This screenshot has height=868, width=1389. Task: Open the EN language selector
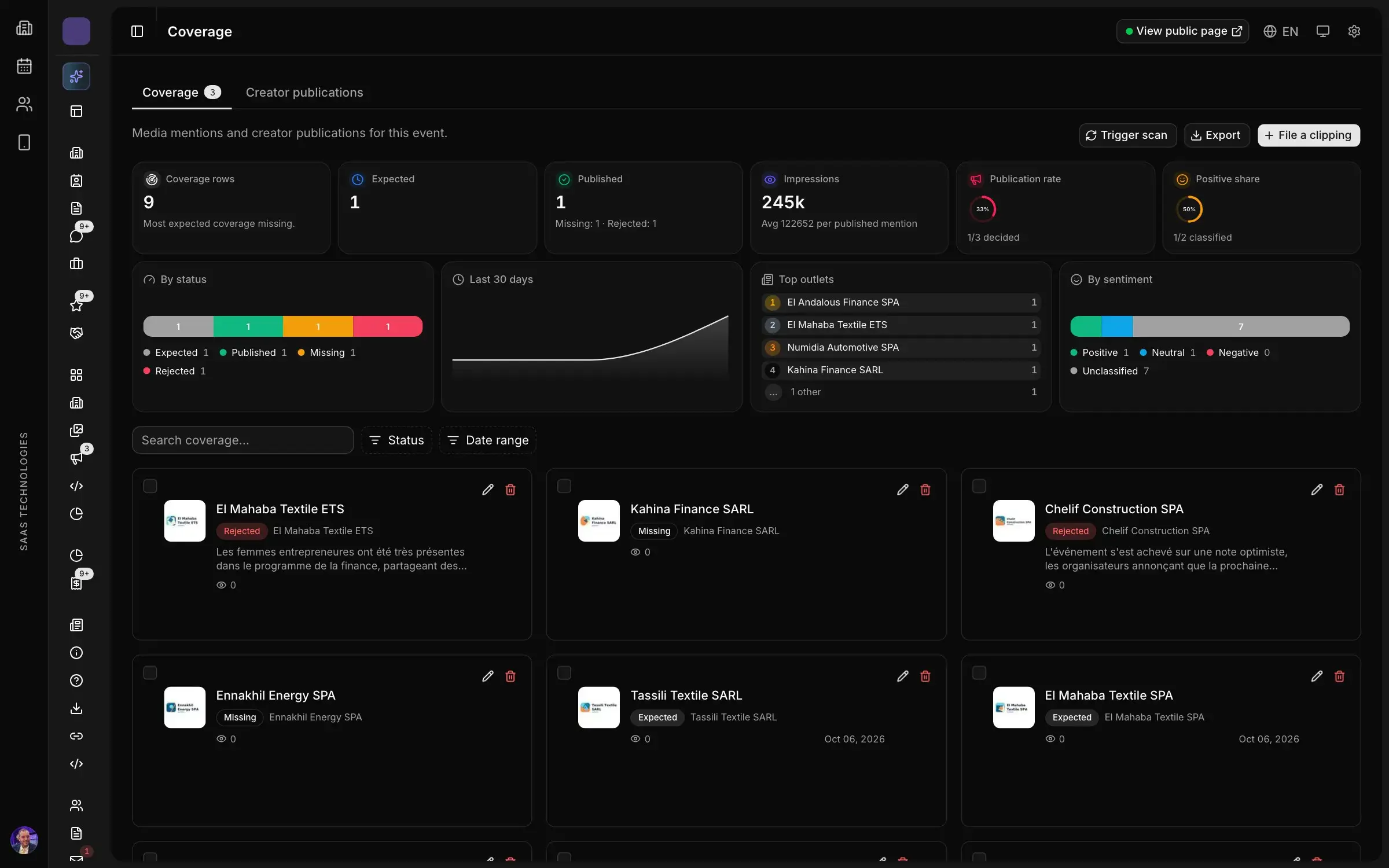coord(1281,31)
